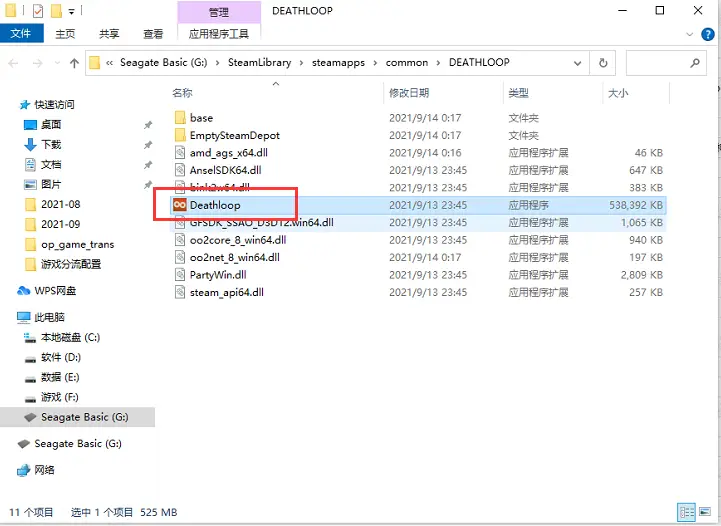Expand the ribbon chevron near help
The width and height of the screenshot is (721, 526).
689,34
